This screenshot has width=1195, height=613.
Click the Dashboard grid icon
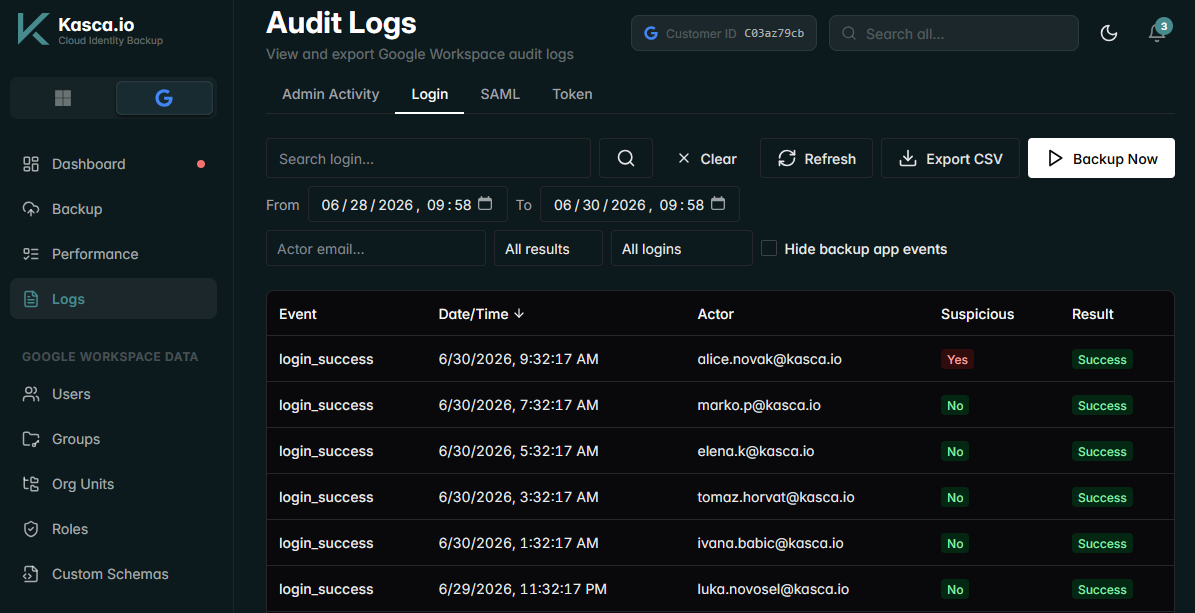tap(31, 164)
